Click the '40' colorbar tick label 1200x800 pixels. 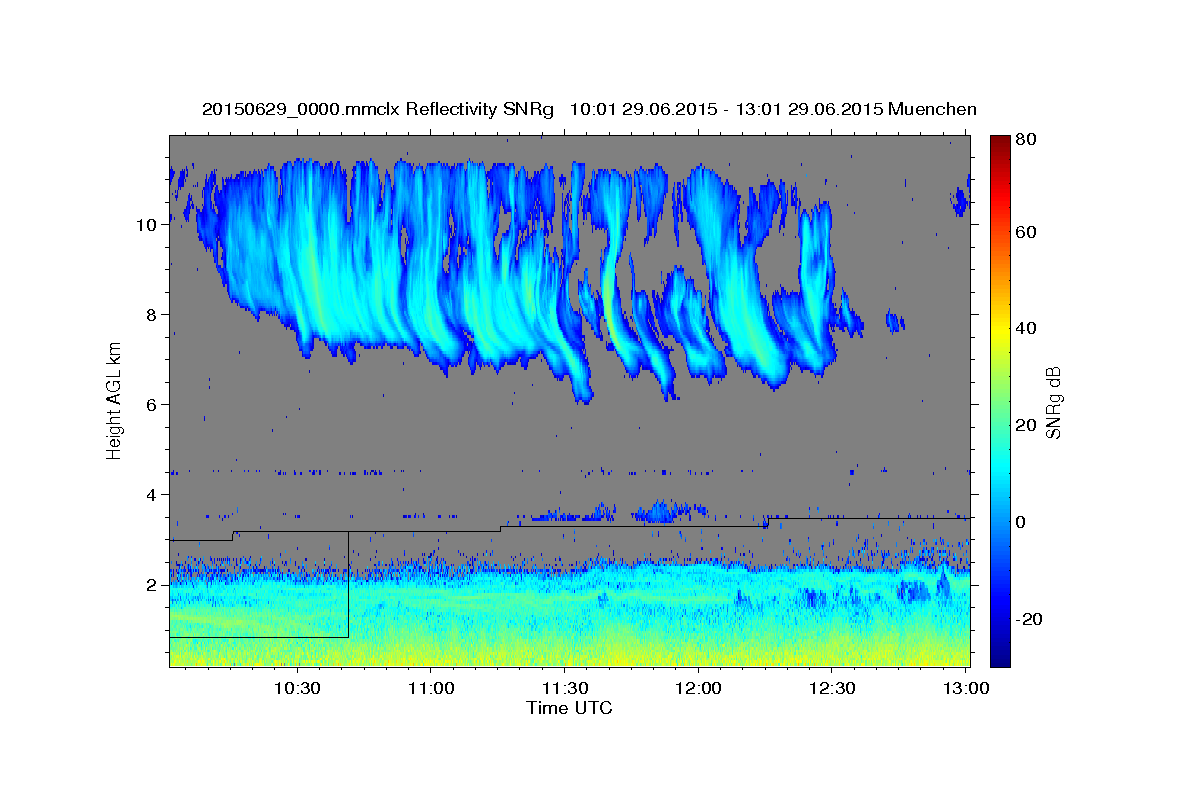[1028, 329]
